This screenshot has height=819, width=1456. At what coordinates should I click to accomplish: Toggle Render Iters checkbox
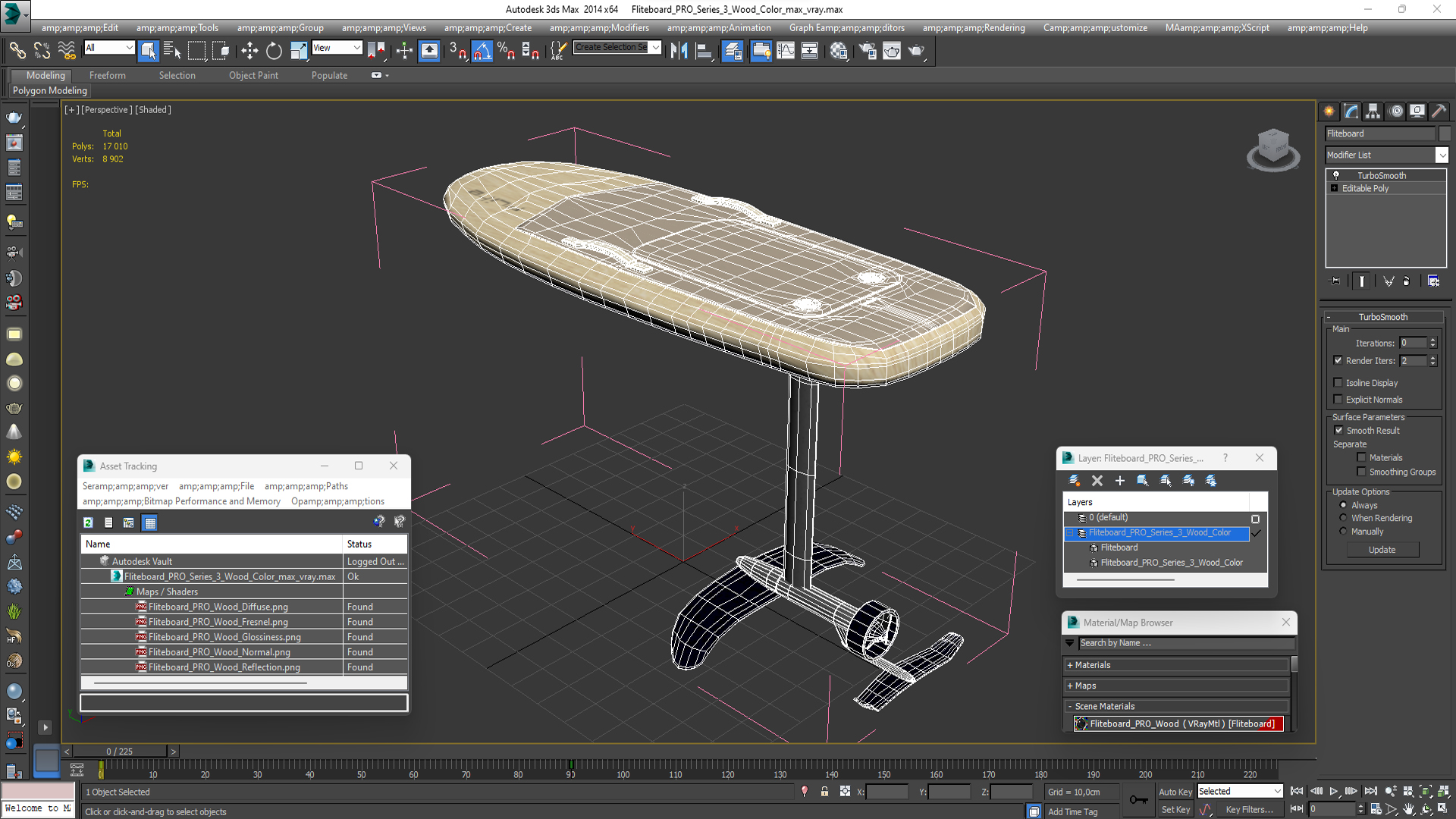point(1338,360)
